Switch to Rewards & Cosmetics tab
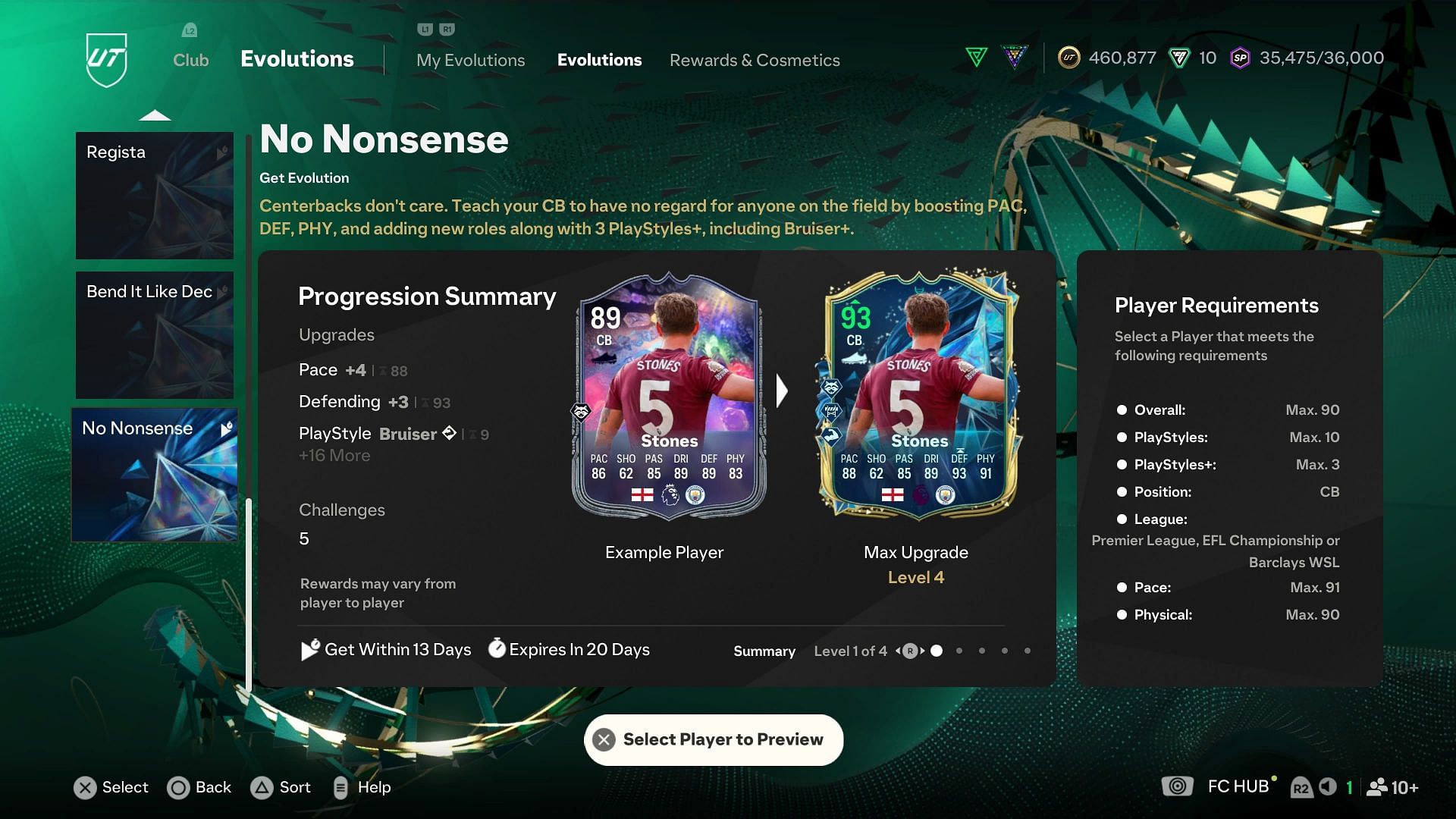The width and height of the screenshot is (1456, 819). click(x=755, y=60)
